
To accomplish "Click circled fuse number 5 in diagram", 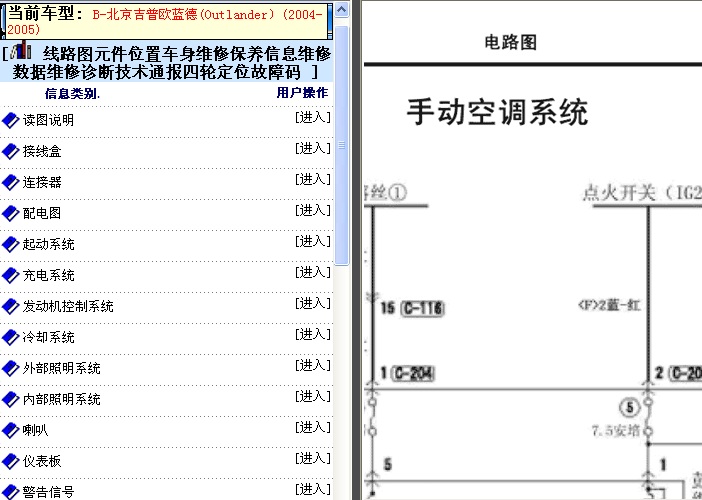I will [x=629, y=408].
